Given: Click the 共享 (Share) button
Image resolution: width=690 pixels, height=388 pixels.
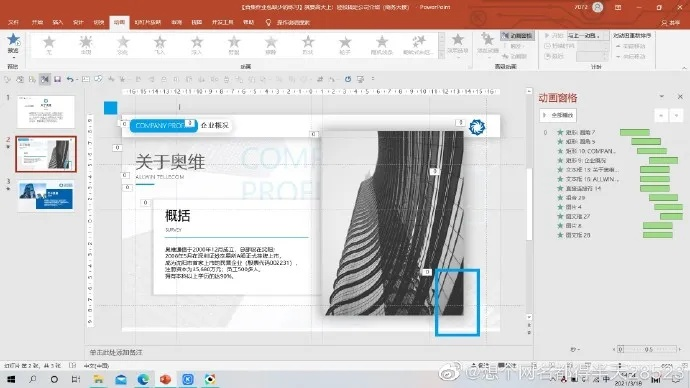Looking at the screenshot, I should [x=670, y=22].
